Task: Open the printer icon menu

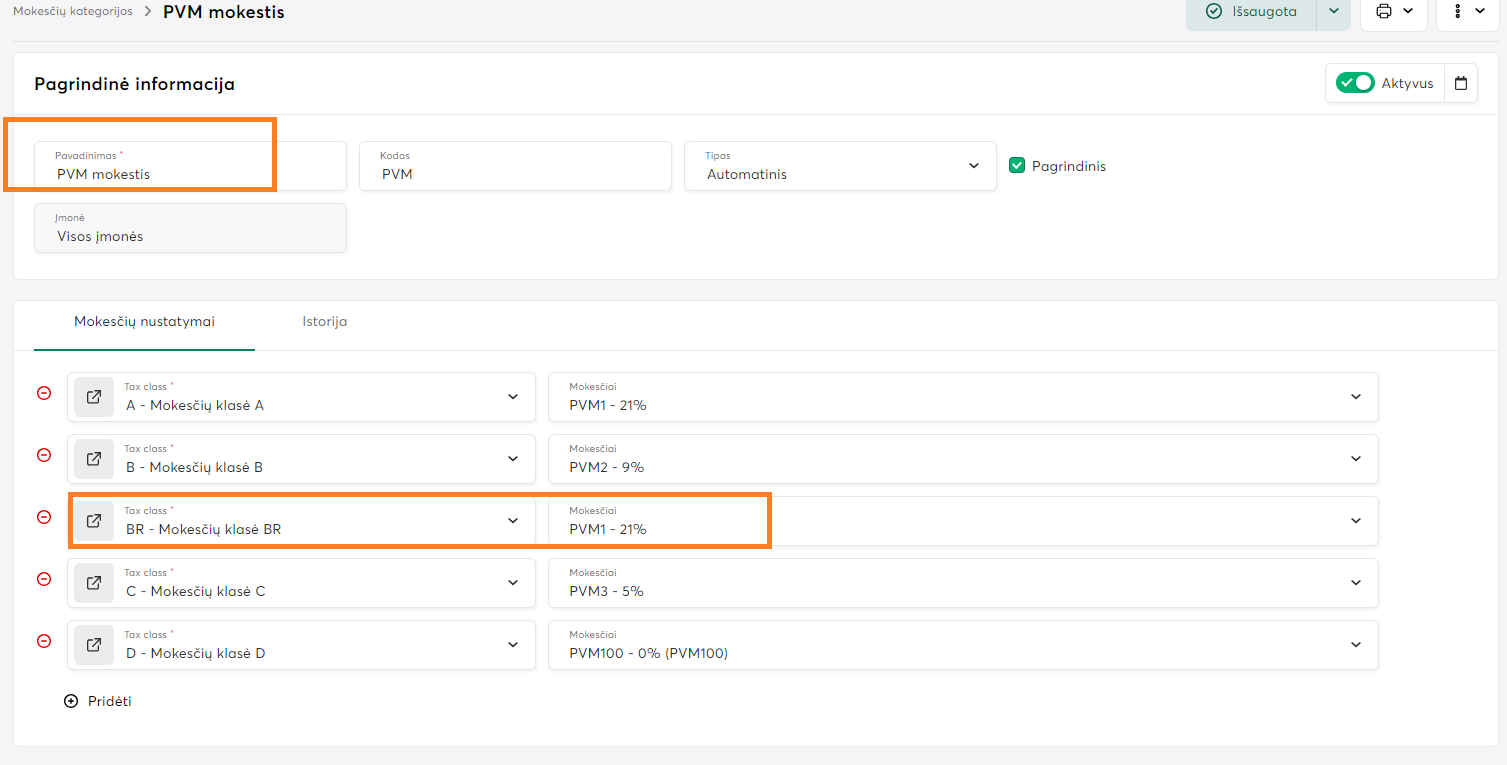Action: (1393, 12)
